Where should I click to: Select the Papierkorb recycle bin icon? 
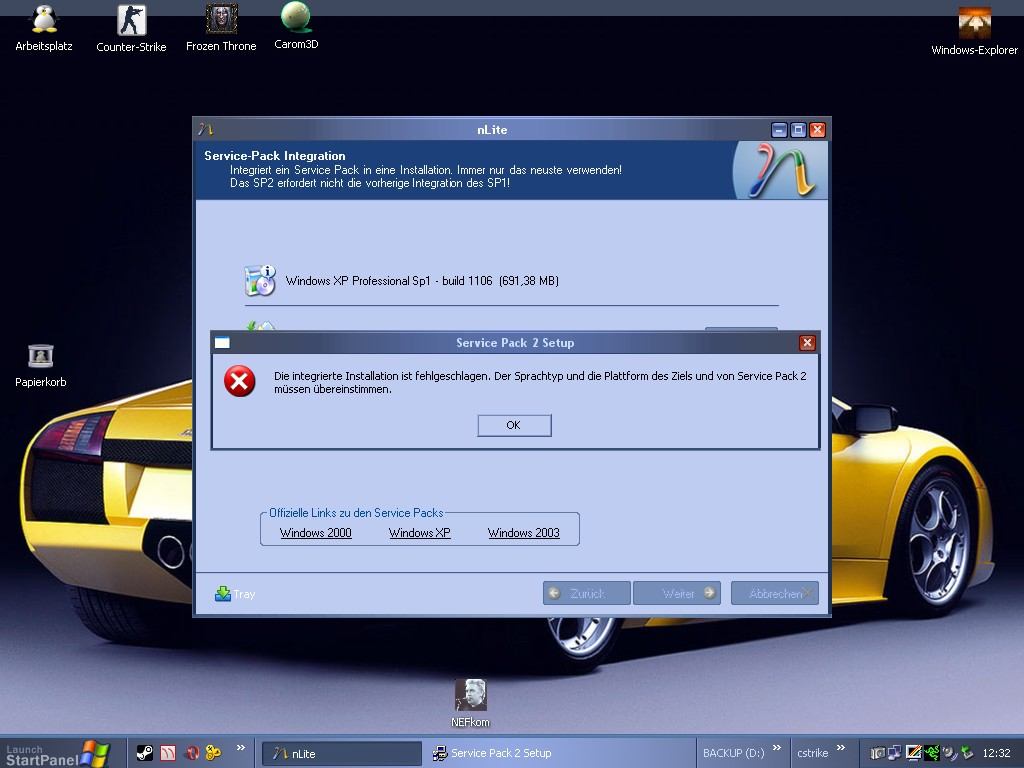40,366
